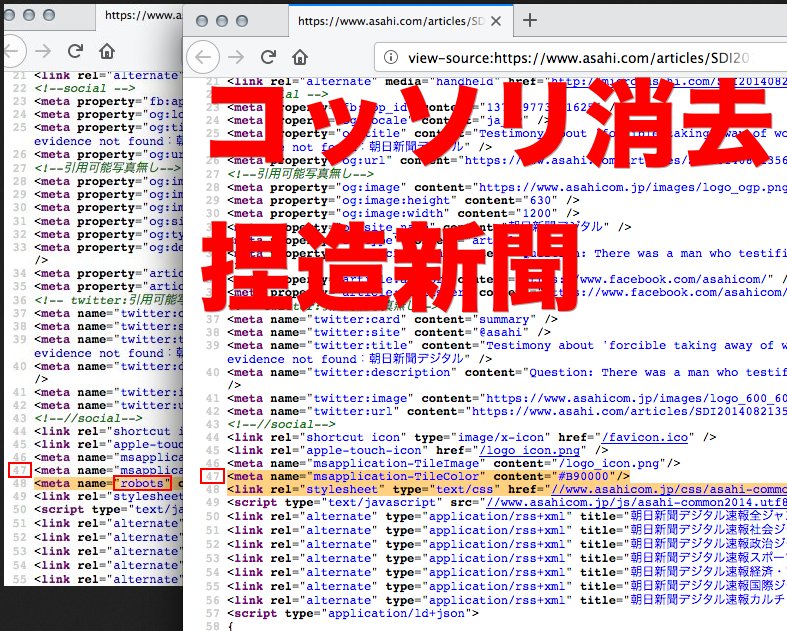This screenshot has height=631, width=787.
Task: Reload the page in front window
Action: pyautogui.click(x=268, y=57)
